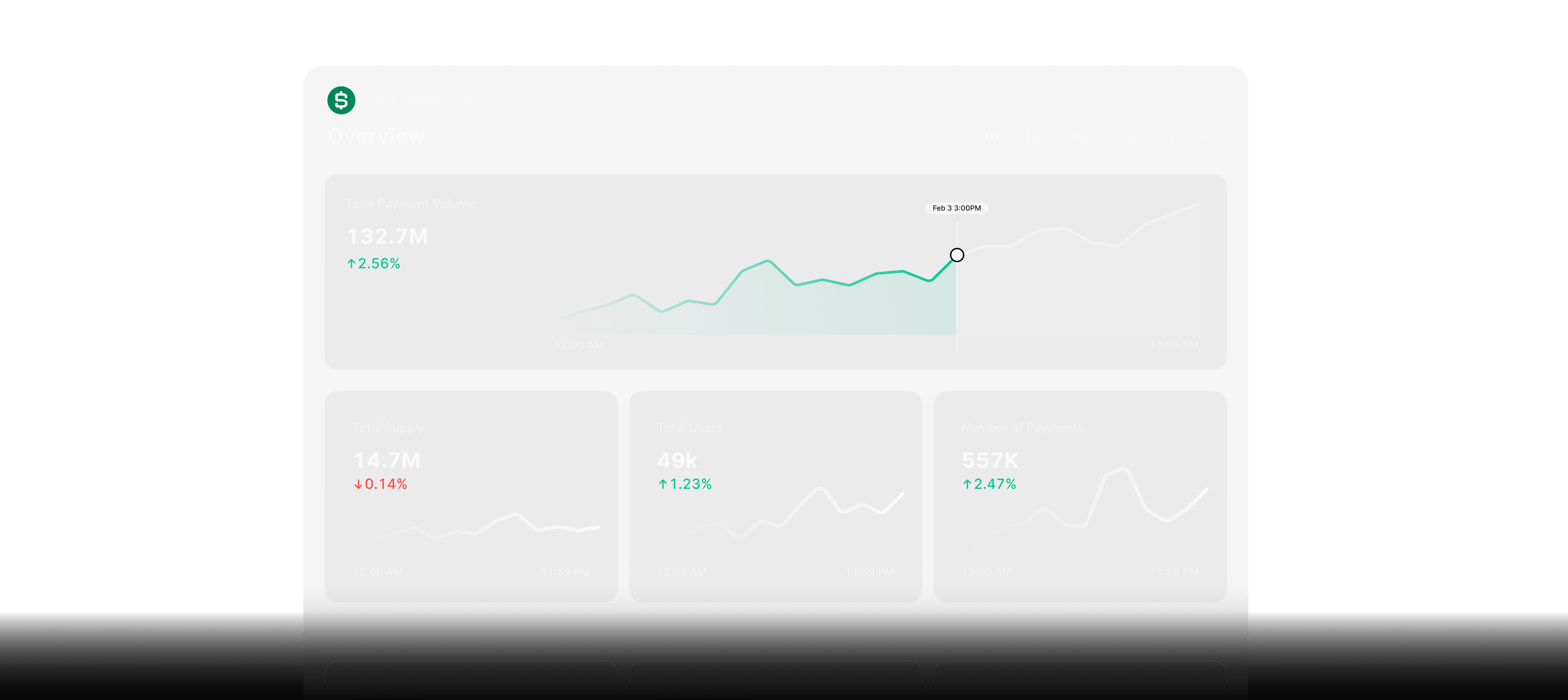
Task: Click the up arrow beside 2.47%
Action: pyautogui.click(x=967, y=484)
